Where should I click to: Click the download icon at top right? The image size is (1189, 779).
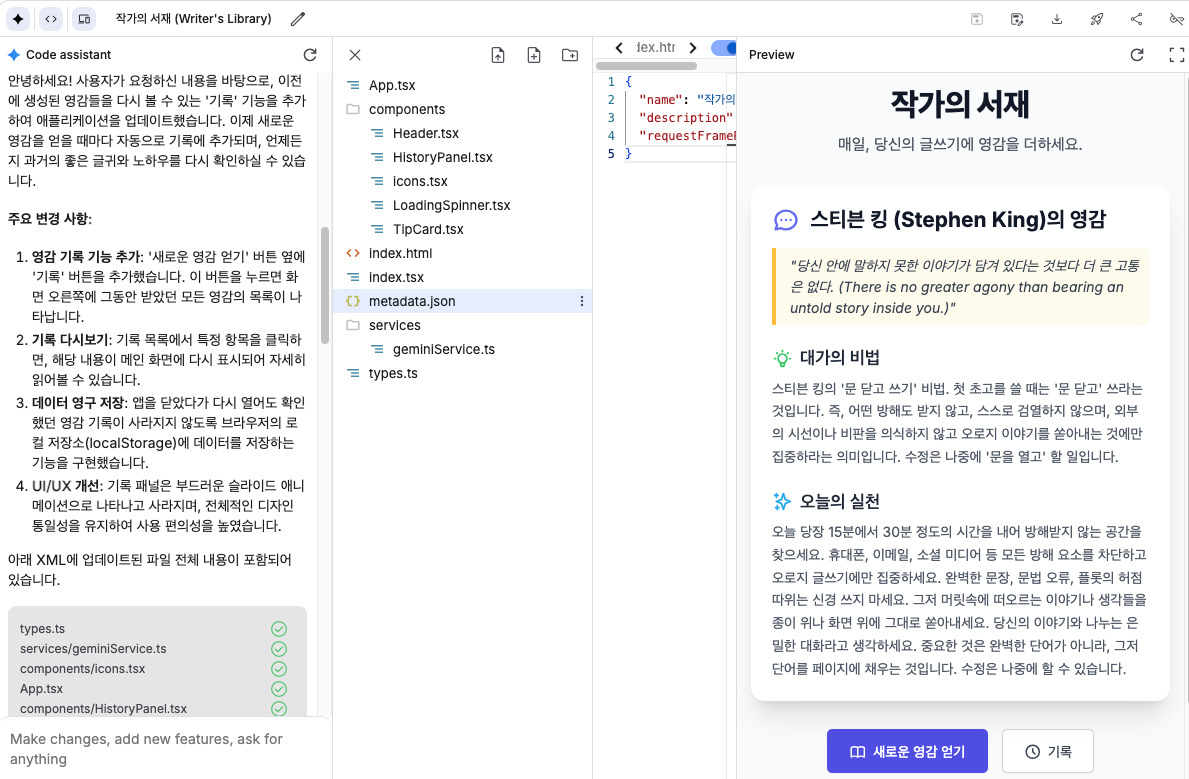pyautogui.click(x=1057, y=18)
